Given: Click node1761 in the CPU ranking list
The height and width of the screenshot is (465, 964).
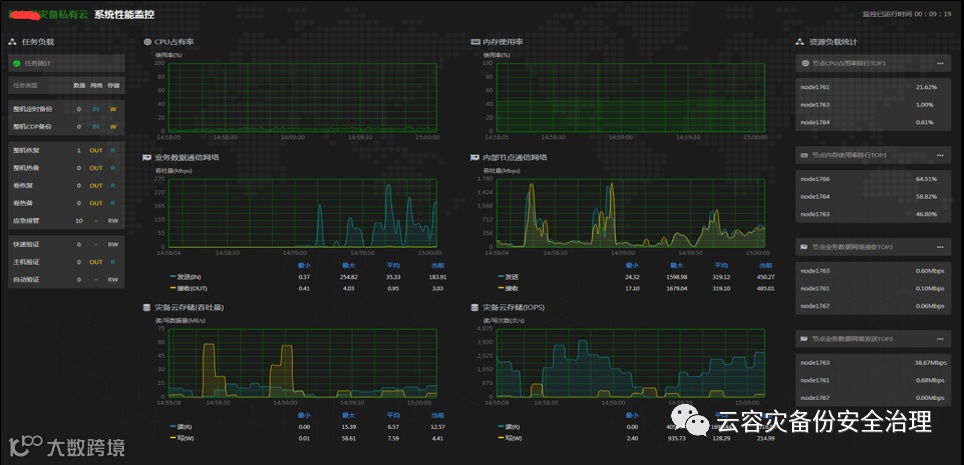Looking at the screenshot, I should click(815, 87).
